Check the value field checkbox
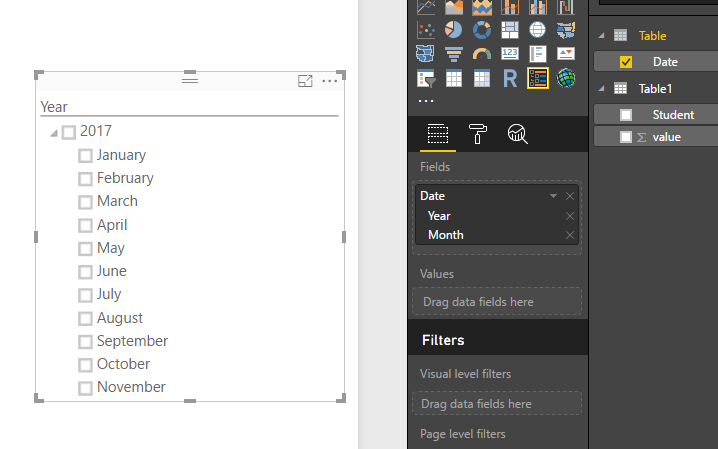Screen dimensions: 718x449 pos(626,137)
